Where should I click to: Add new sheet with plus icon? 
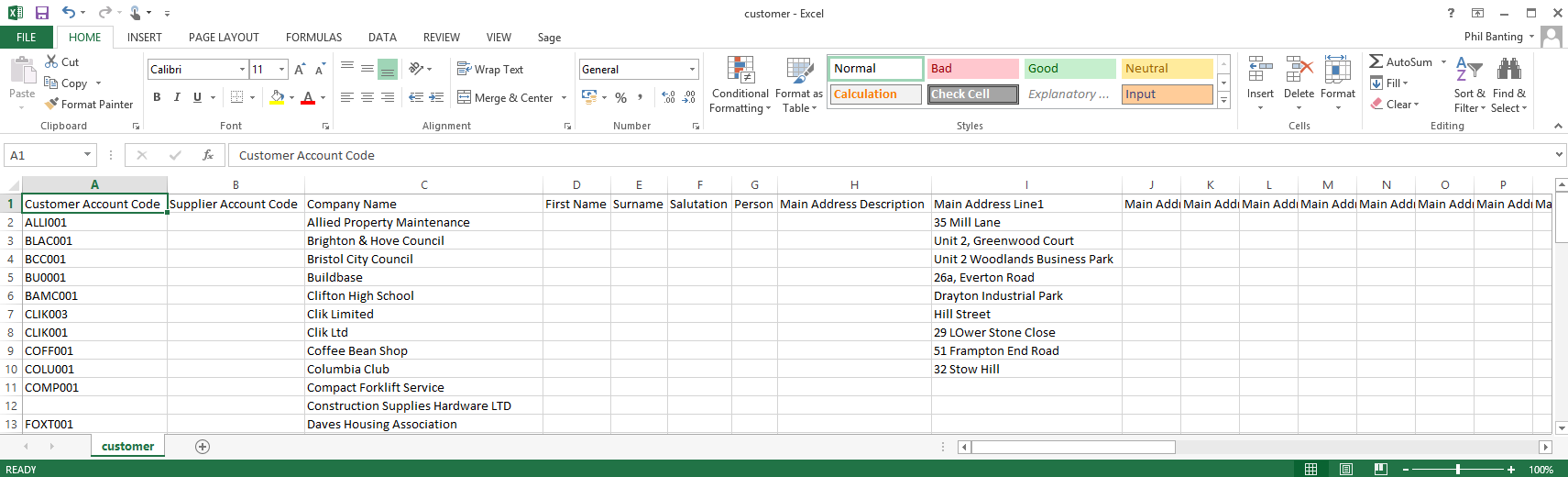203,447
